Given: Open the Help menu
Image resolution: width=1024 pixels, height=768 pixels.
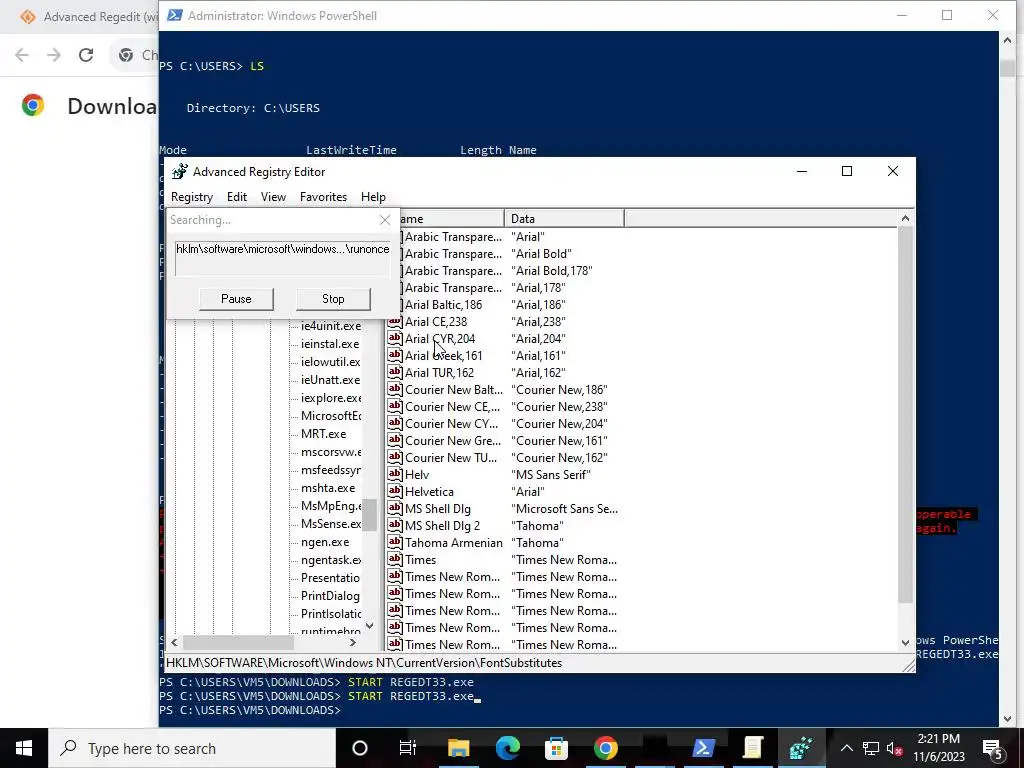Looking at the screenshot, I should click(x=373, y=197).
